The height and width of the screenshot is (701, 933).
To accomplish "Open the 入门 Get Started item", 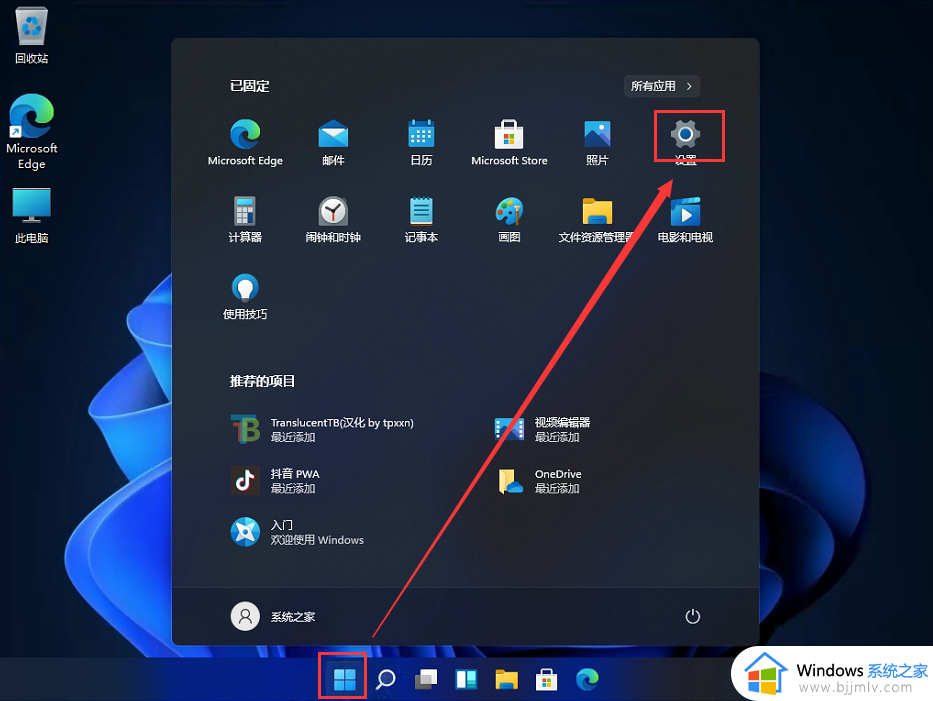I will (x=297, y=532).
